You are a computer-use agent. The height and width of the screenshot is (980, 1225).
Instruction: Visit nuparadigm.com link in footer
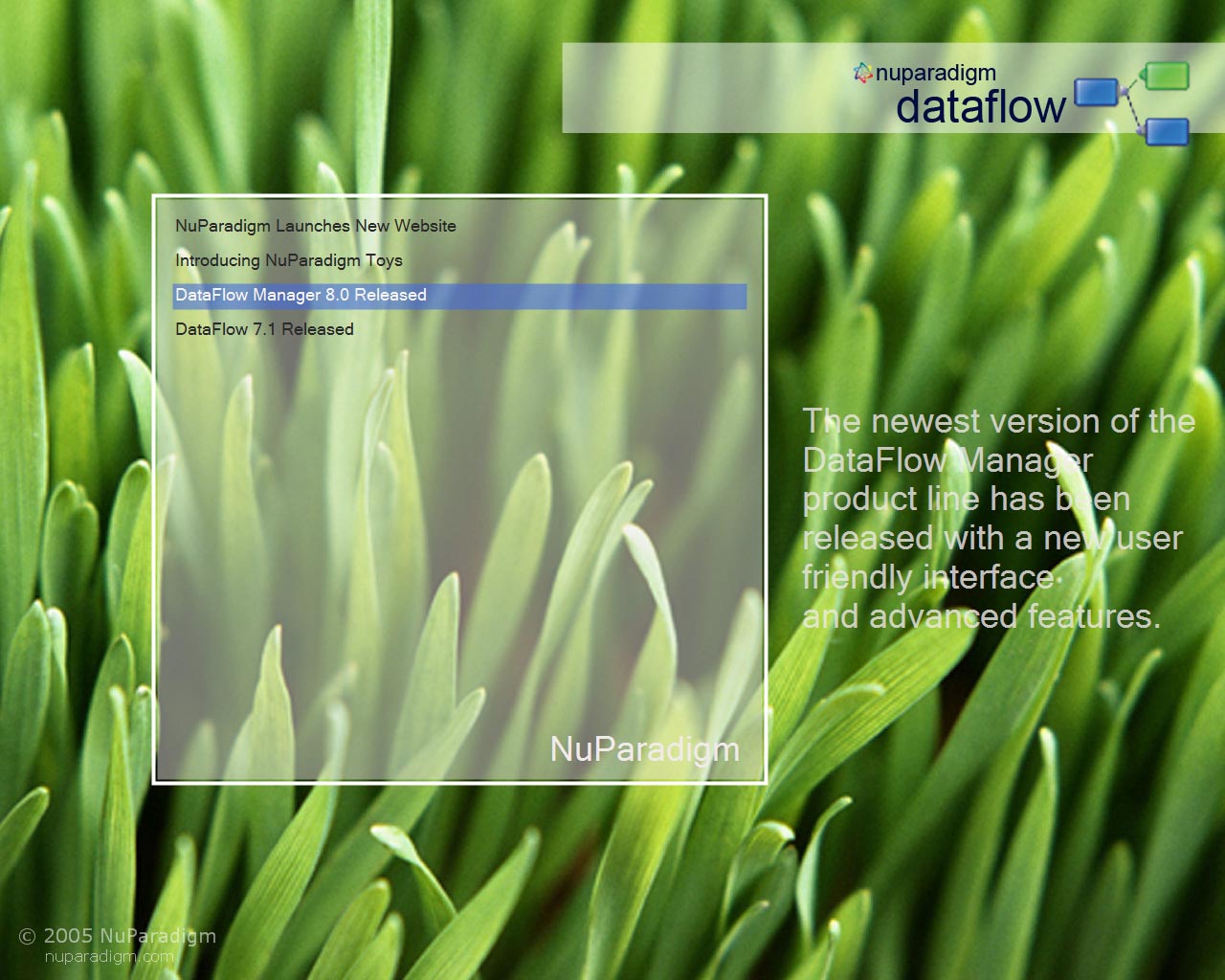pyautogui.click(x=110, y=956)
